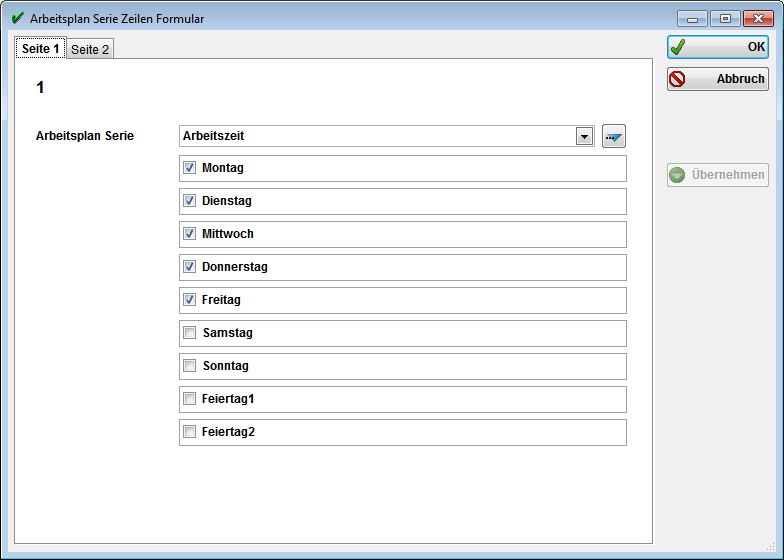Image resolution: width=784 pixels, height=560 pixels.
Task: Minimize the Arbeitsplan Serie Zeilen Formular window
Action: click(692, 19)
